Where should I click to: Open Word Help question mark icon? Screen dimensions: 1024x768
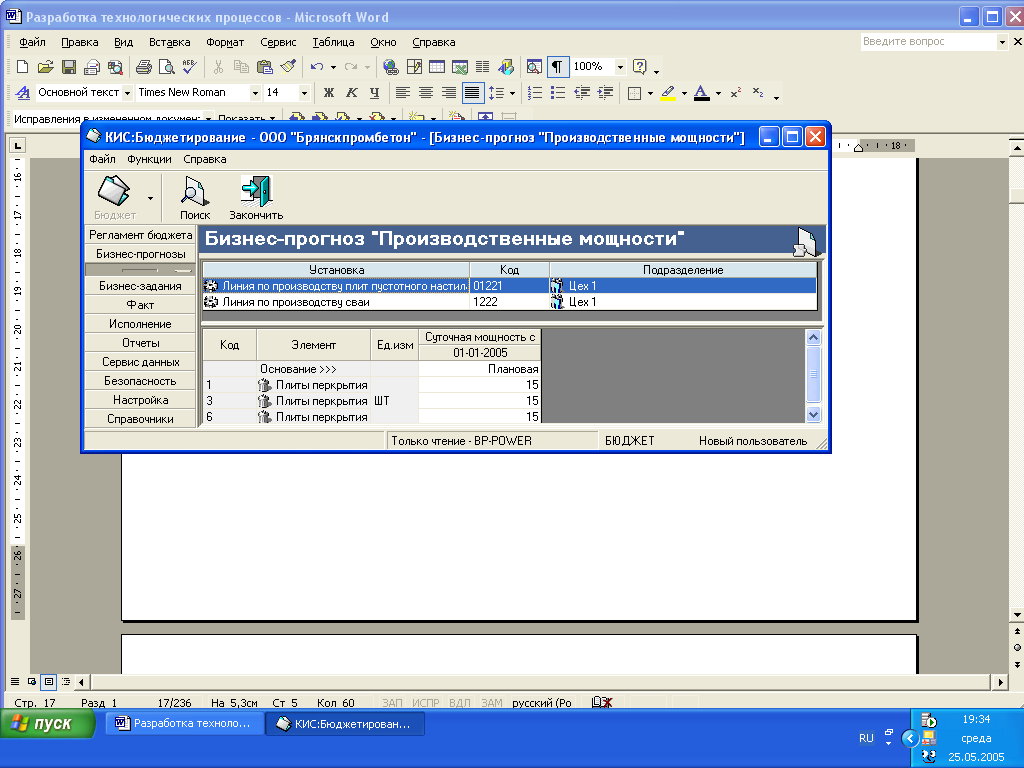pyautogui.click(x=640, y=67)
